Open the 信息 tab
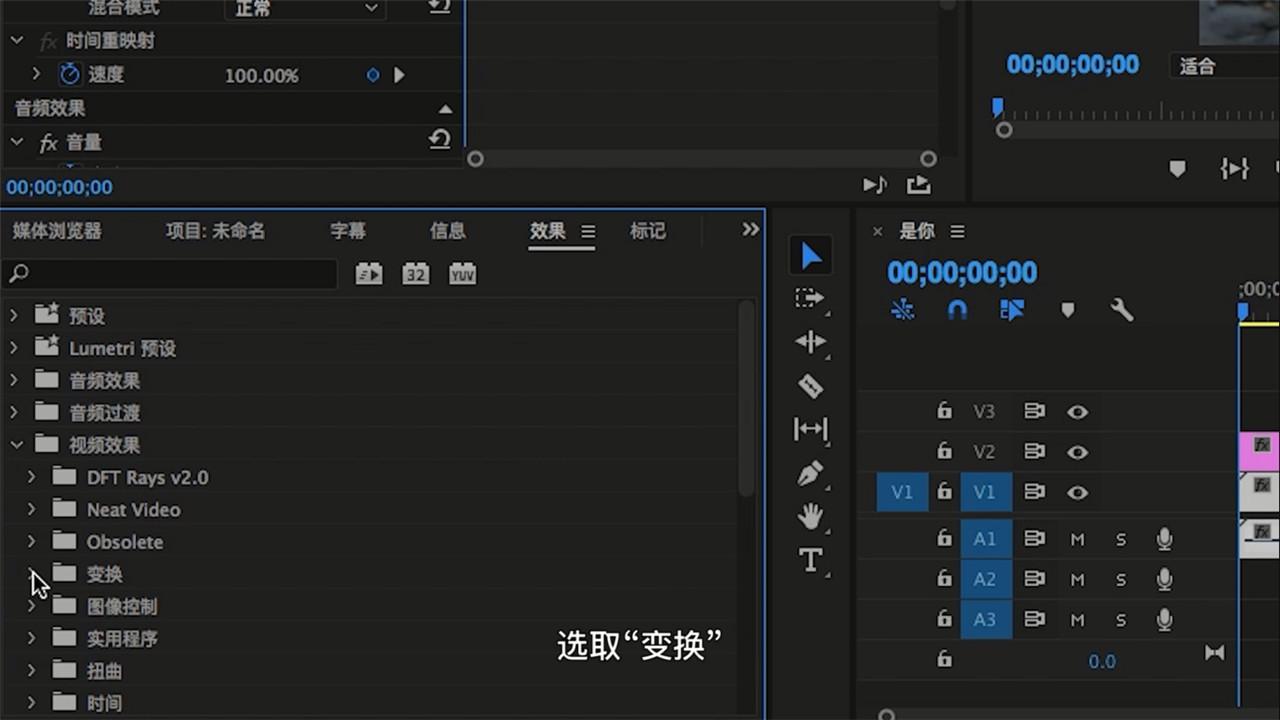 coord(448,231)
